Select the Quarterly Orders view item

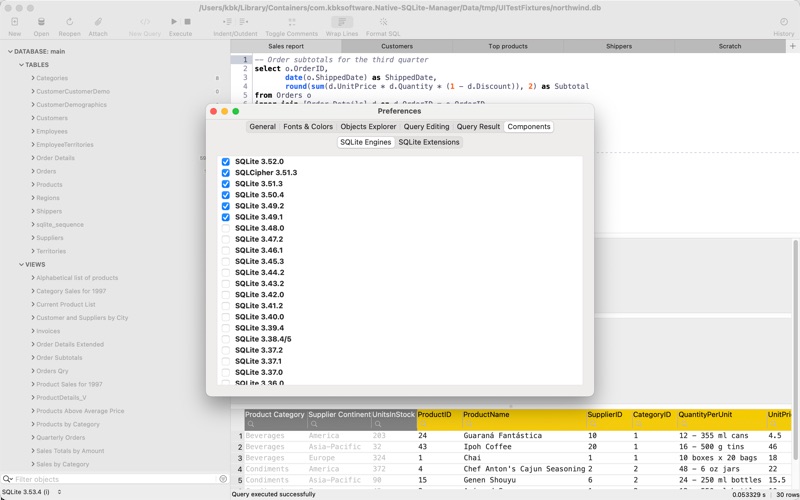[61, 438]
